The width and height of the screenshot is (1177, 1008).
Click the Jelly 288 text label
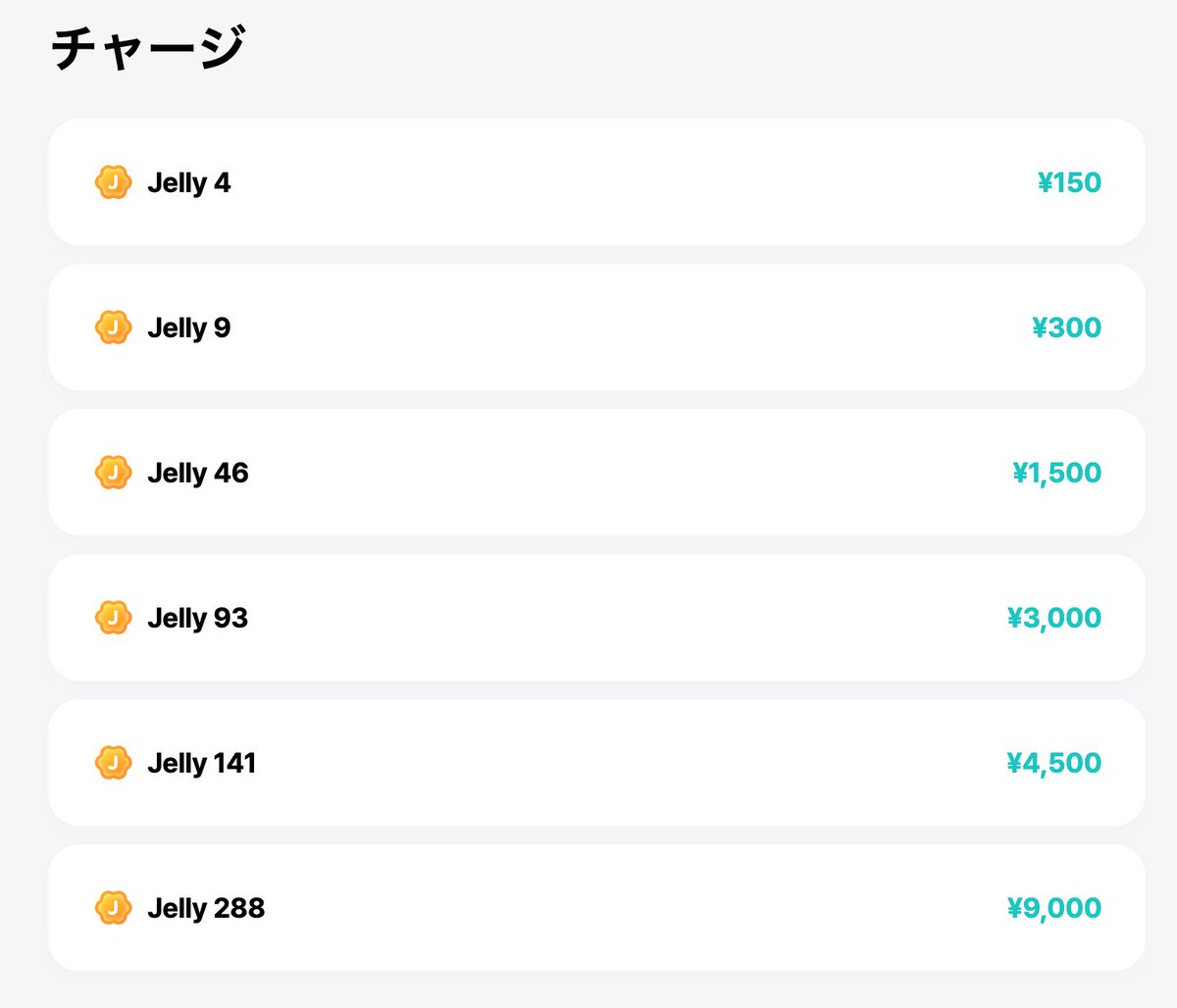point(205,908)
